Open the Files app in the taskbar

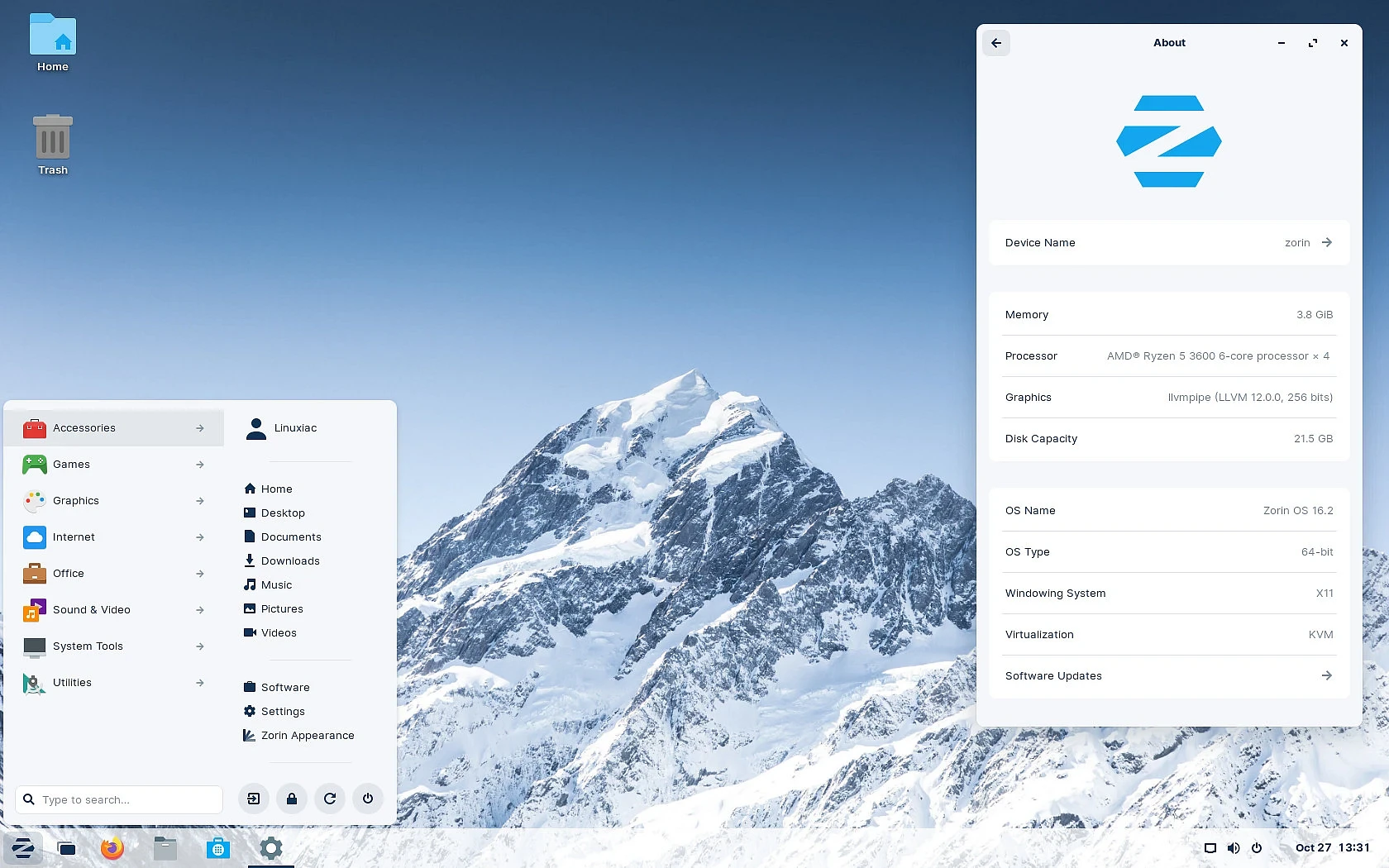(x=165, y=848)
